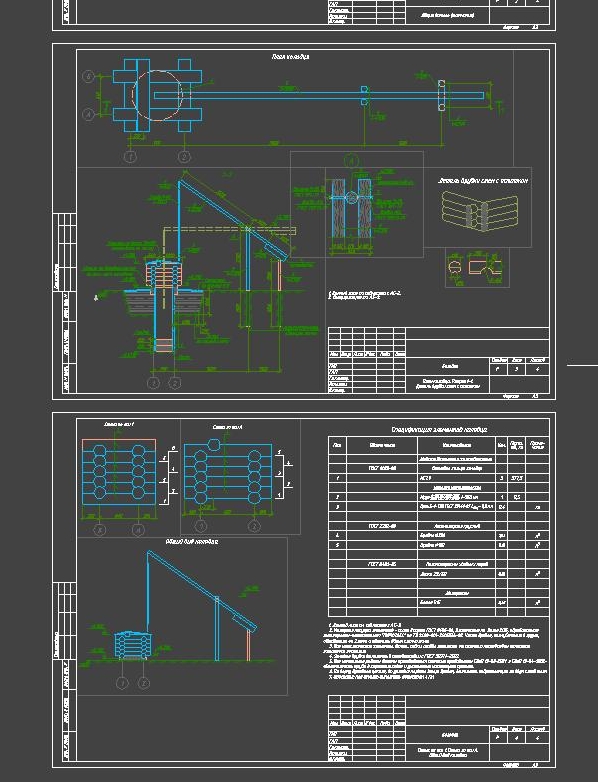Select the dashed circle in the well plan

[157, 95]
